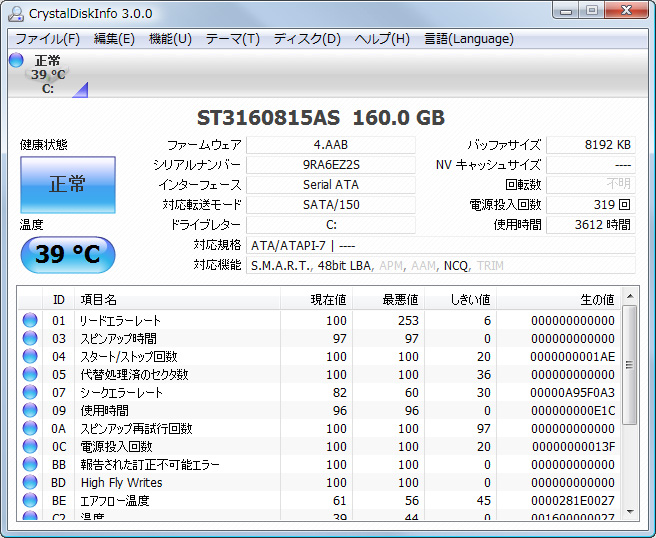Screen dimensions: 656x538
Task: Click the buffer size field 8192 KB
Action: (x=591, y=145)
